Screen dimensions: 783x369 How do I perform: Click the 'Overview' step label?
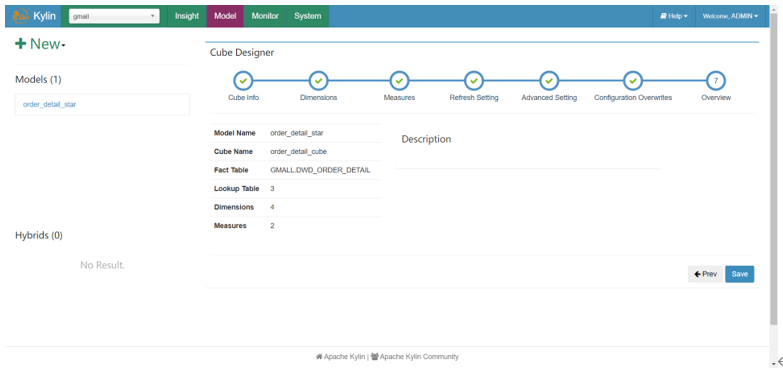(x=716, y=98)
